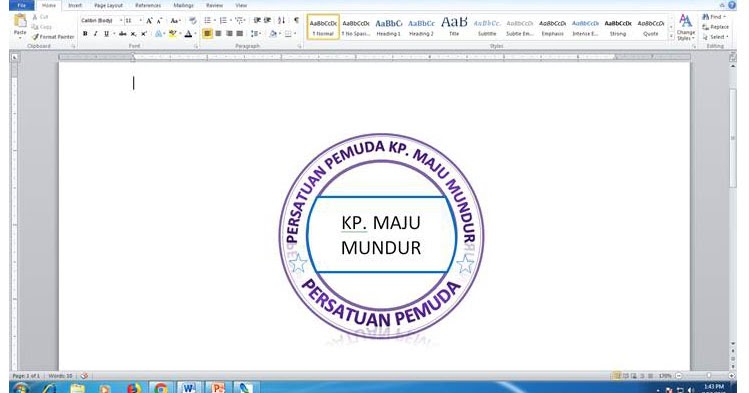Click the Copy command
Viewport: 749px width, 393px height.
point(42,27)
